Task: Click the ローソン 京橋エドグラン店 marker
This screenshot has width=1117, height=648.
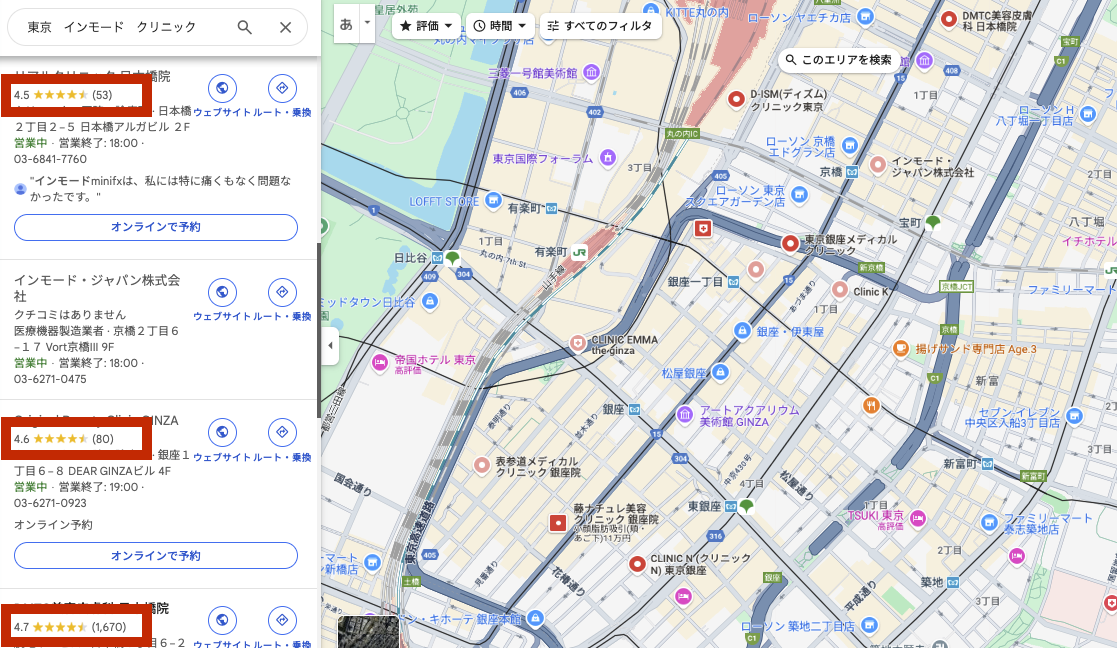Action: point(849,146)
